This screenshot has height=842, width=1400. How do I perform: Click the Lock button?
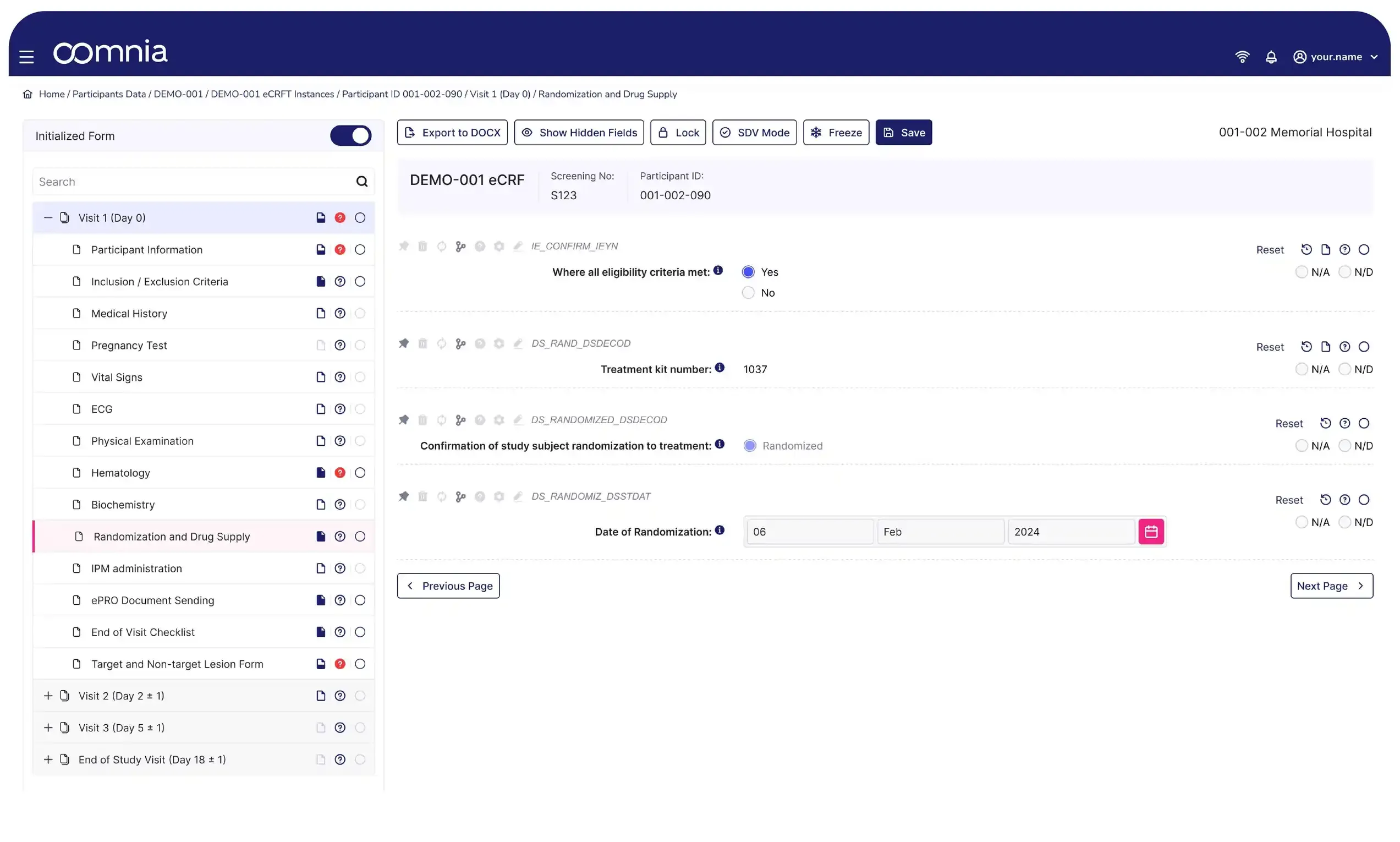pos(678,132)
